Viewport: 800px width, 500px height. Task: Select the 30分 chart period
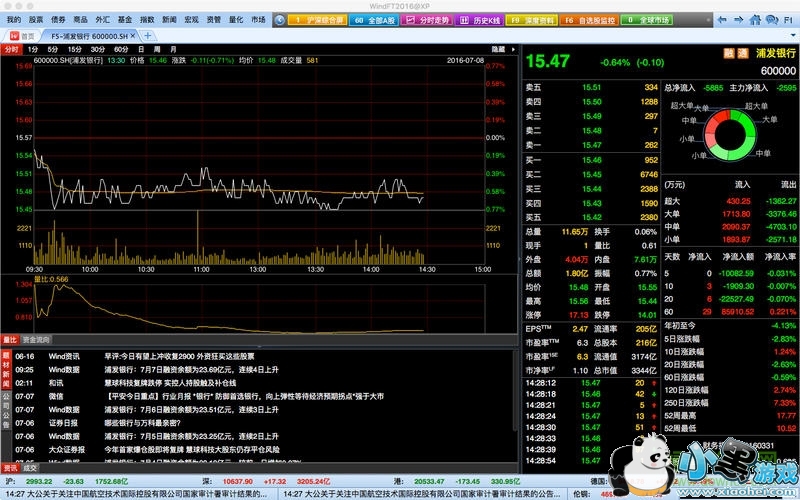click(98, 49)
